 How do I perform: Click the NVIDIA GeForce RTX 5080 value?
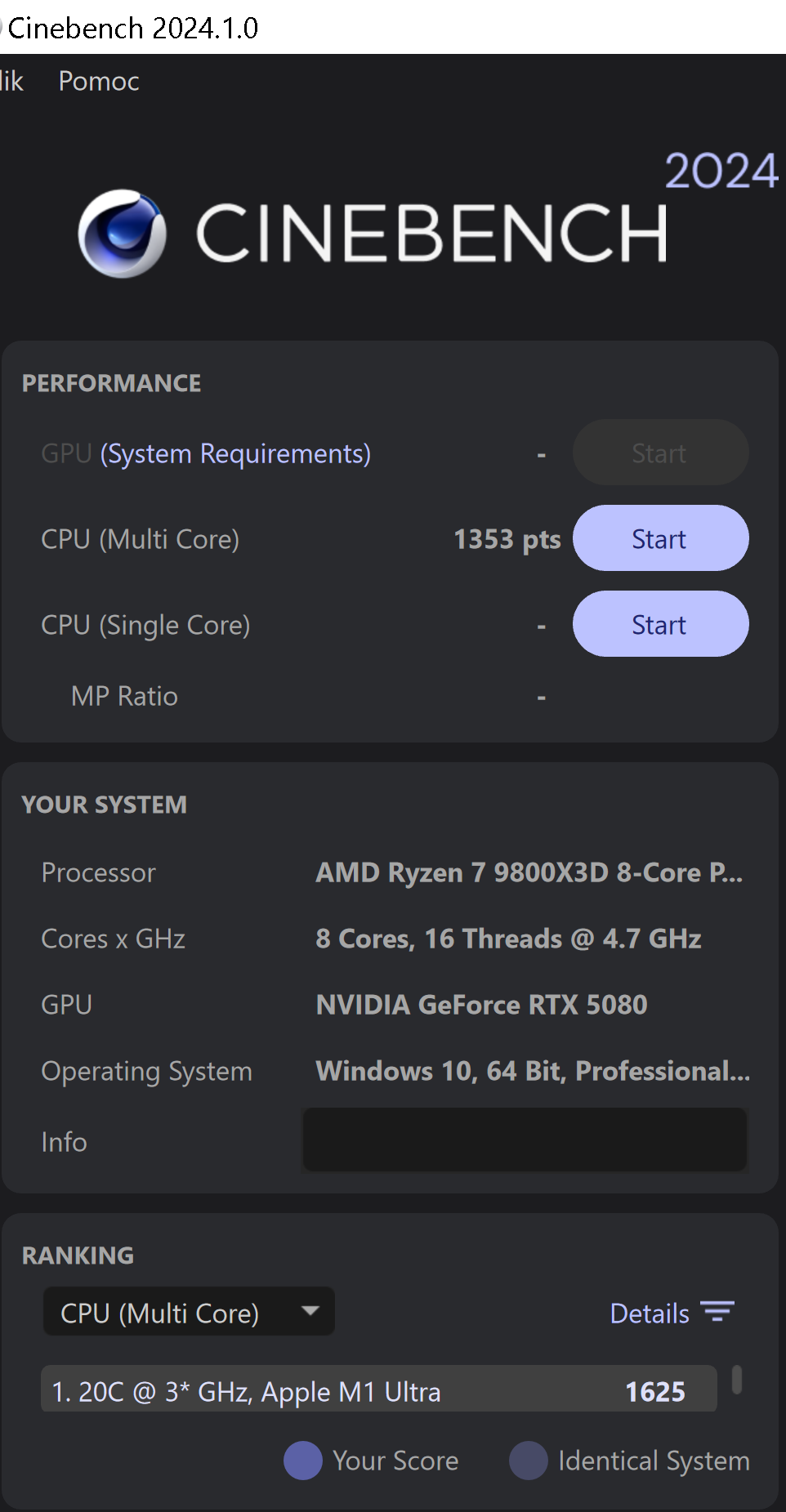click(x=481, y=1005)
